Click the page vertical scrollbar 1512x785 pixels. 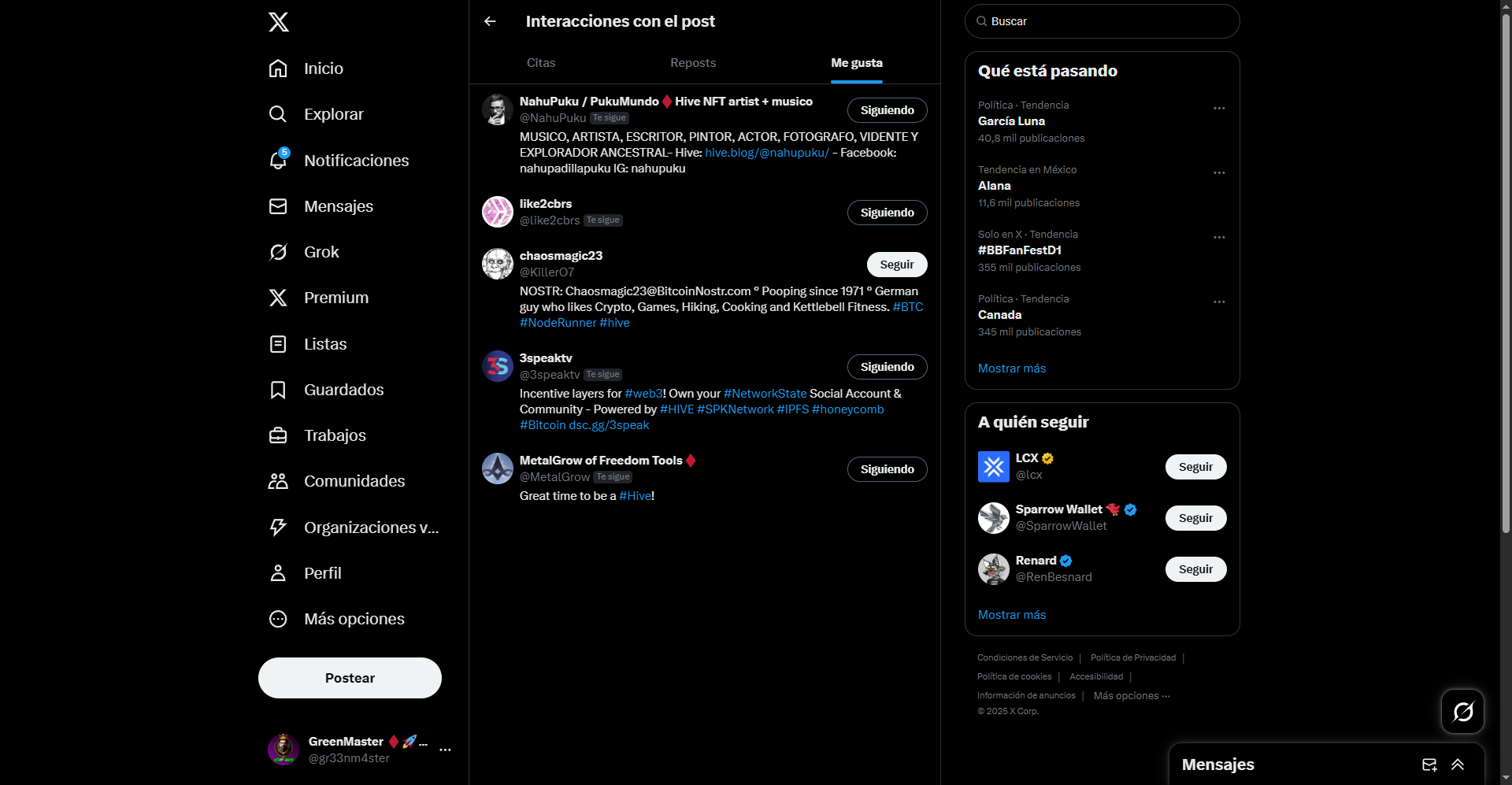[1506, 268]
